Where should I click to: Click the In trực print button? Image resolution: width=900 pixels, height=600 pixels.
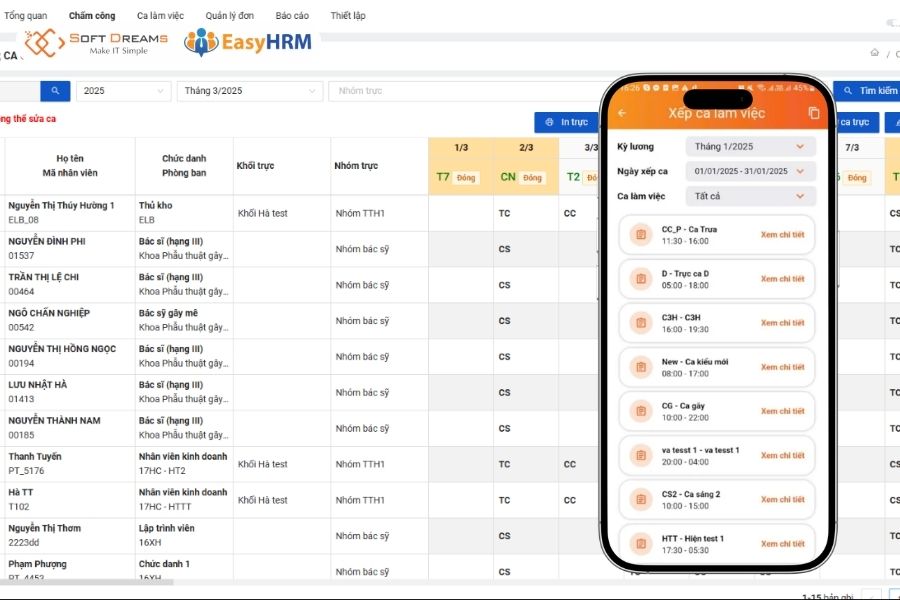[x=567, y=122]
